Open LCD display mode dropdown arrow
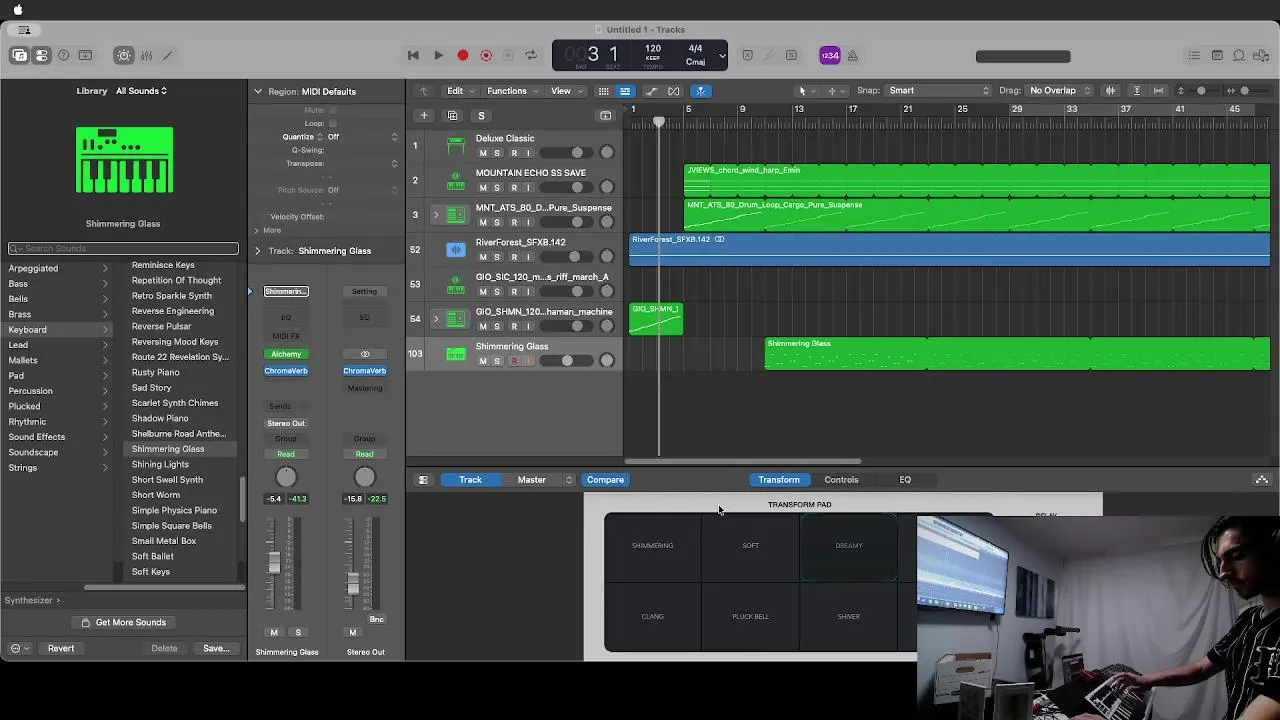Viewport: 1280px width, 720px height. click(721, 56)
